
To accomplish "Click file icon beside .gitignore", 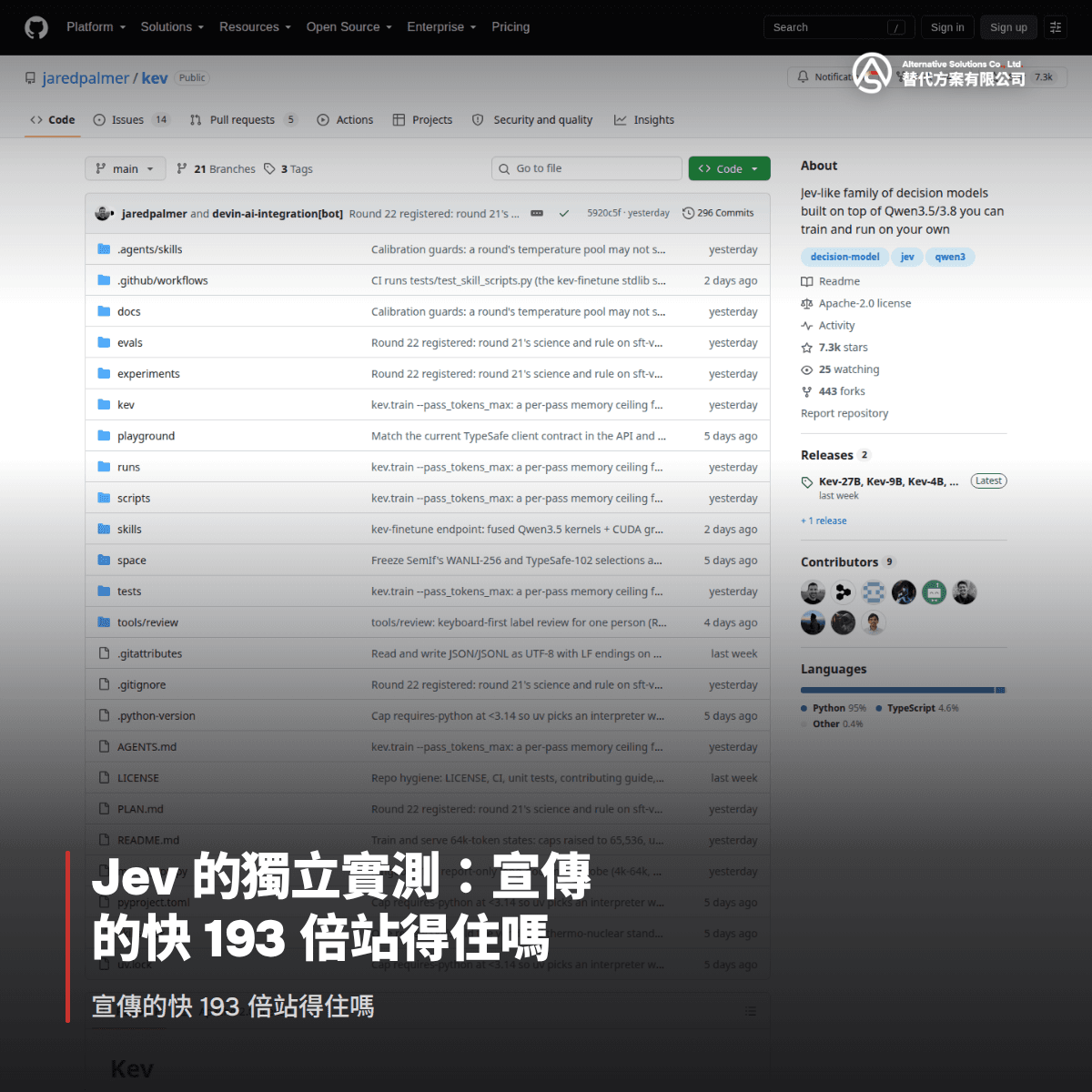I will pos(104,684).
